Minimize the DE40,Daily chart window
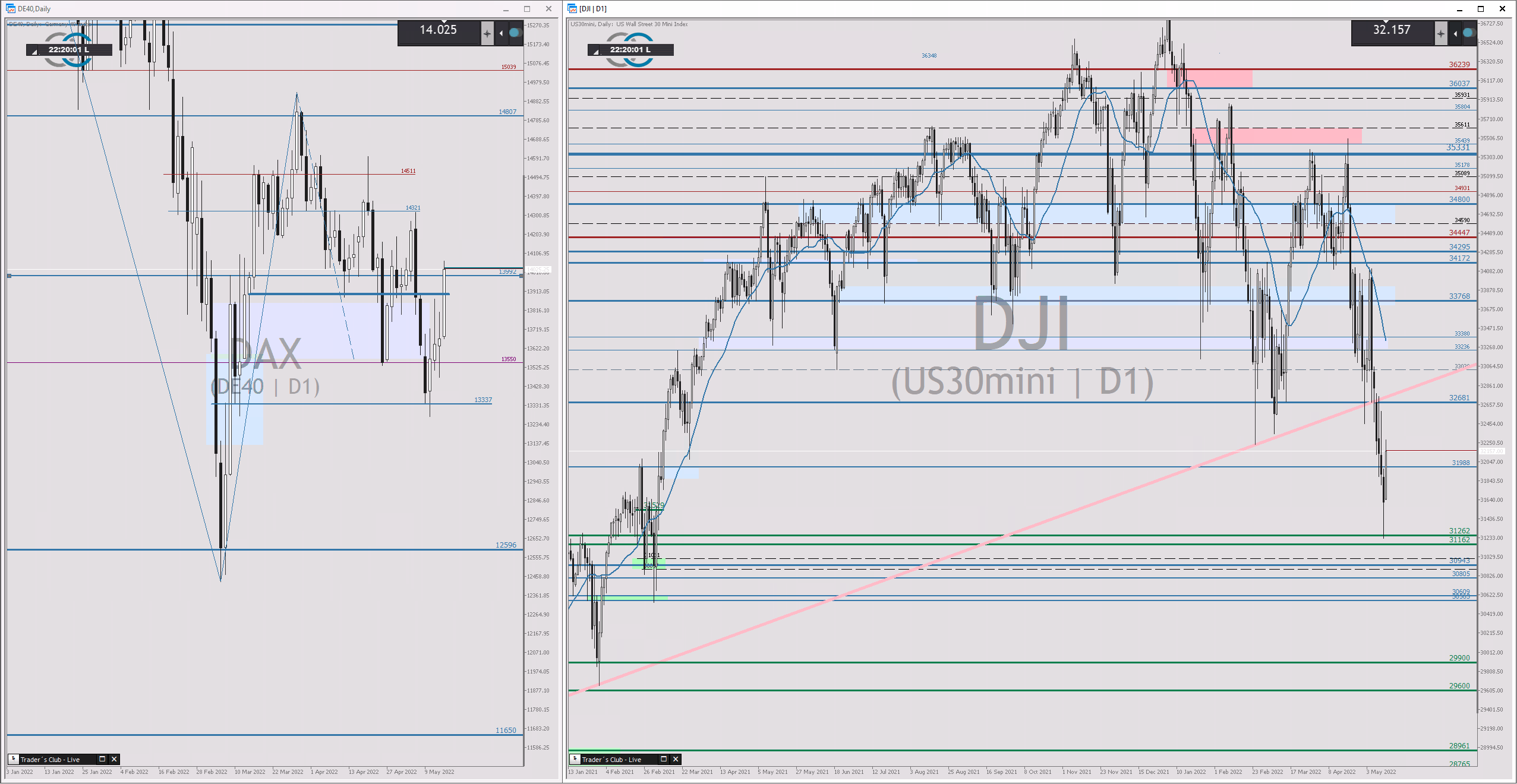 [506, 9]
